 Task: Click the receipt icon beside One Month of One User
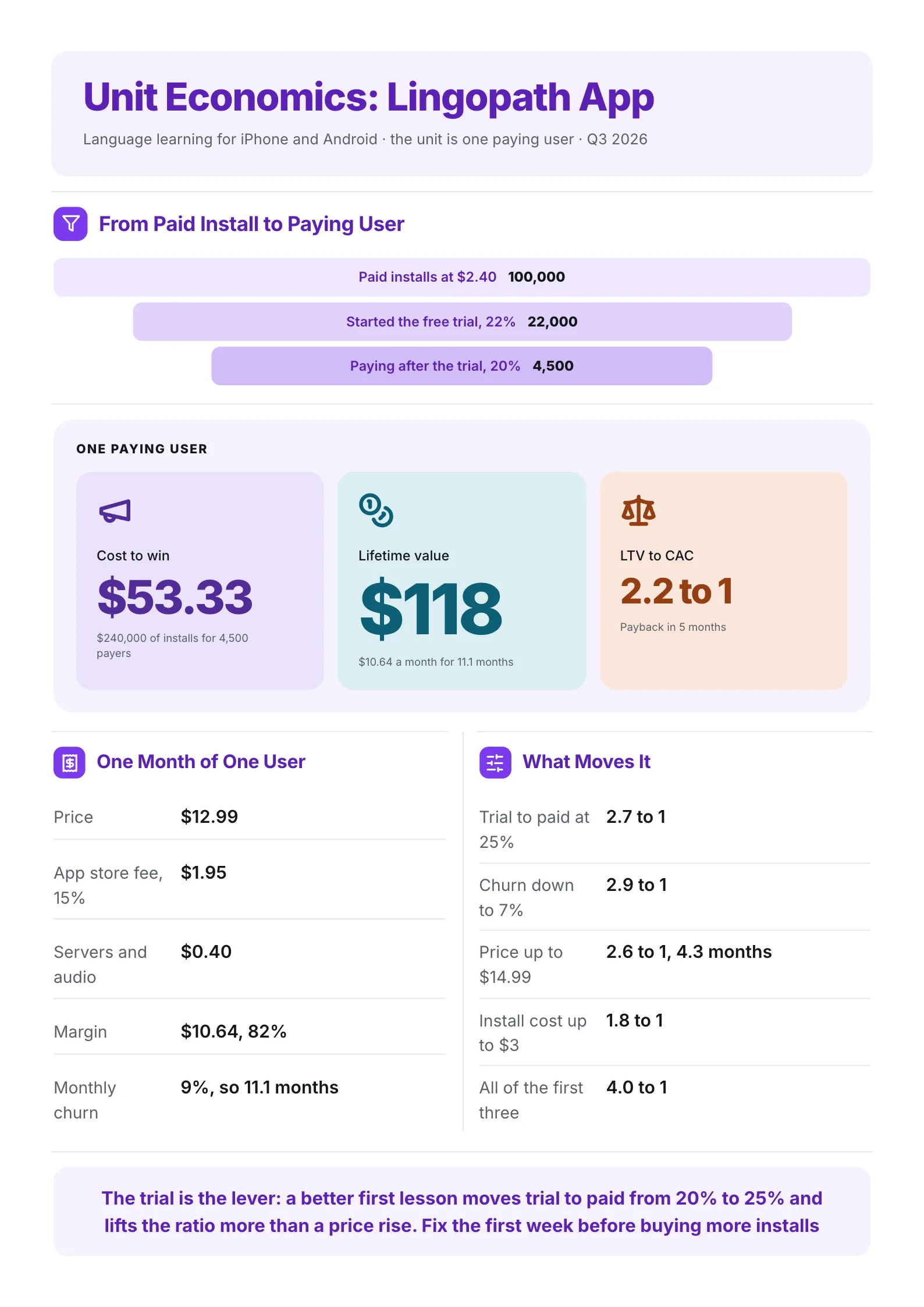[x=69, y=762]
